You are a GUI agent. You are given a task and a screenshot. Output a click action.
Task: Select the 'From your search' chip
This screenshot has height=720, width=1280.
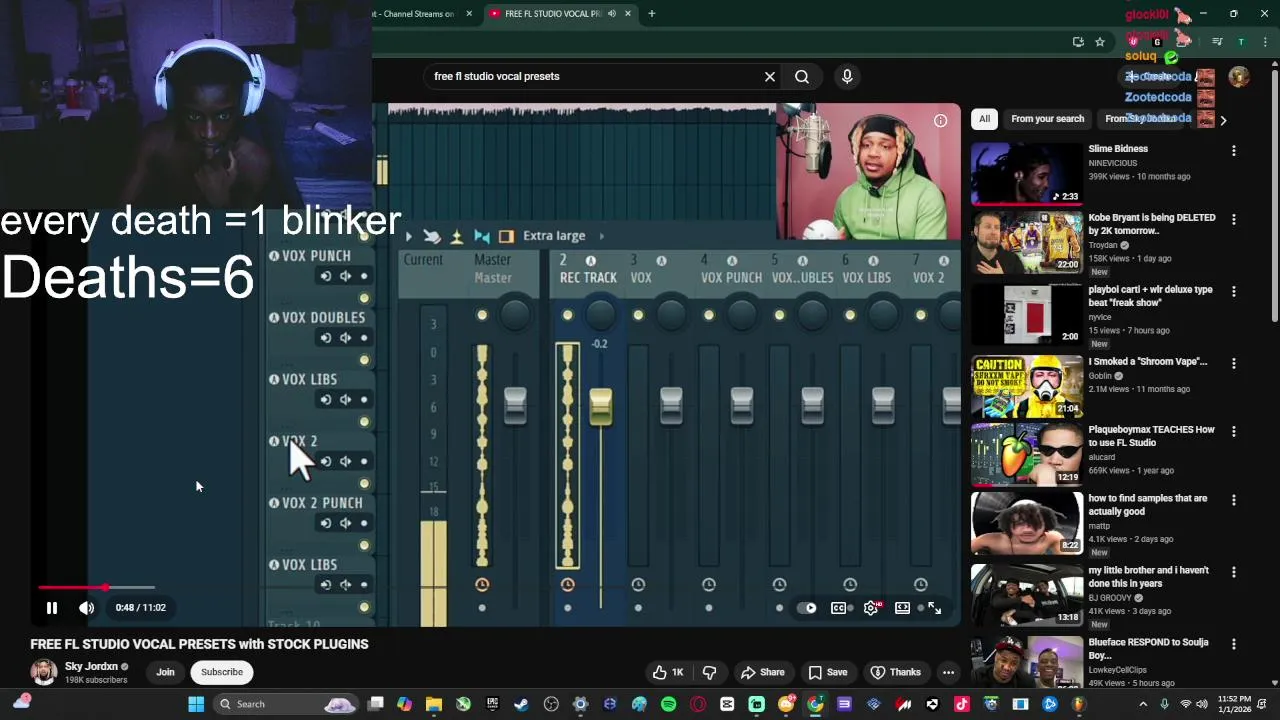1047,119
